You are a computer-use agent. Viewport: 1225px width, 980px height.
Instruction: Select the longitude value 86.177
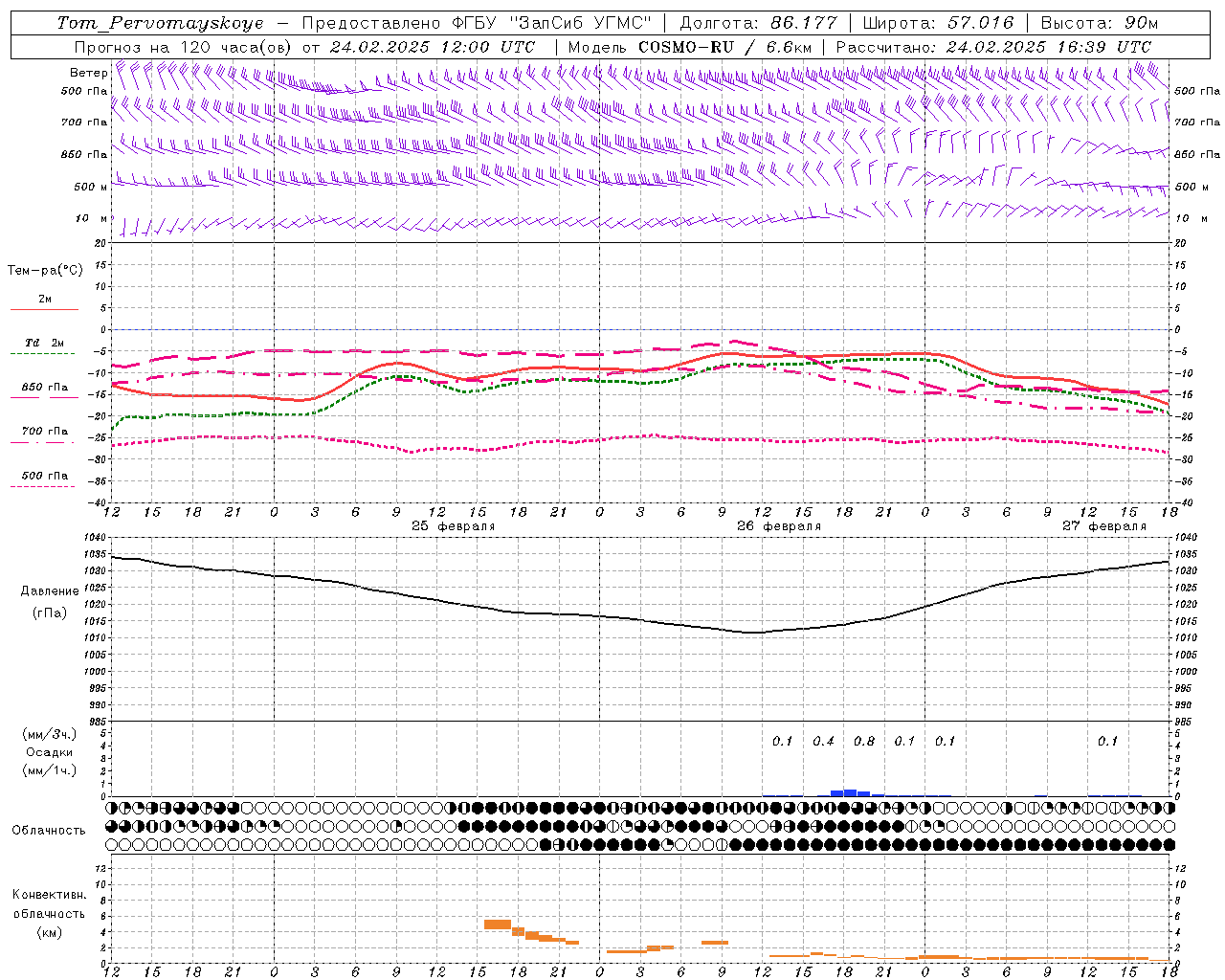pyautogui.click(x=804, y=23)
